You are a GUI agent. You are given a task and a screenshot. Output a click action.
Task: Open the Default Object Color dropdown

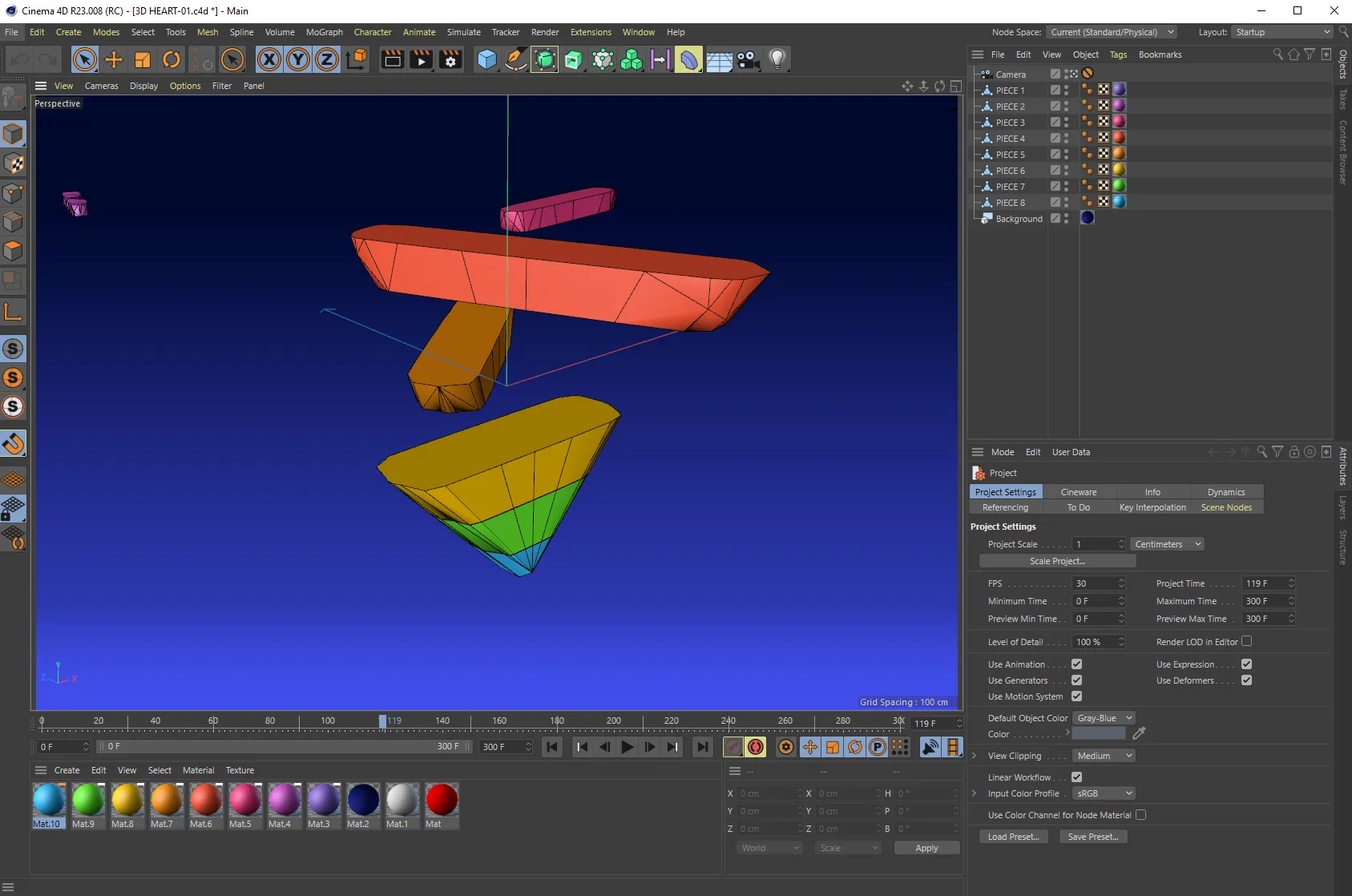pyautogui.click(x=1104, y=718)
